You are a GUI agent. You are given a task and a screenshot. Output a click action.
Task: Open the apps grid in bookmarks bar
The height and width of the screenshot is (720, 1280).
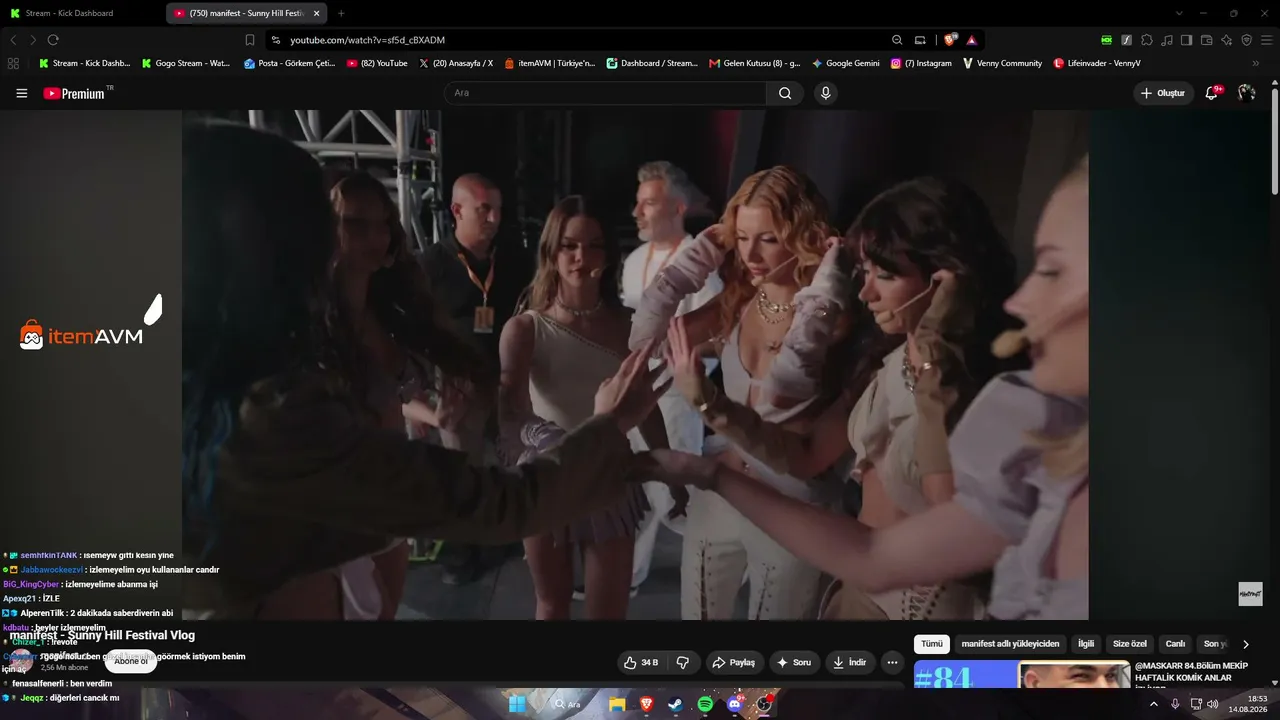coord(13,63)
